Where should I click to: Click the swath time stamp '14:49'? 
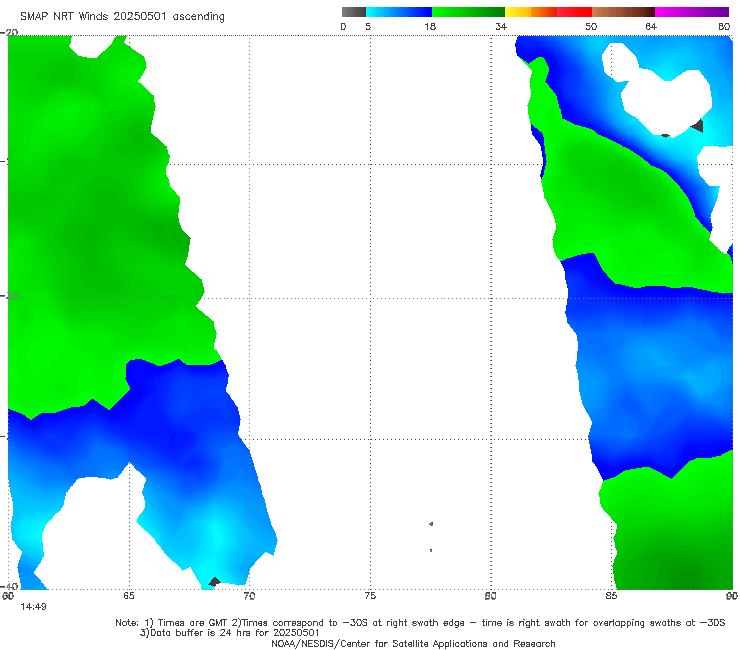[x=33, y=607]
